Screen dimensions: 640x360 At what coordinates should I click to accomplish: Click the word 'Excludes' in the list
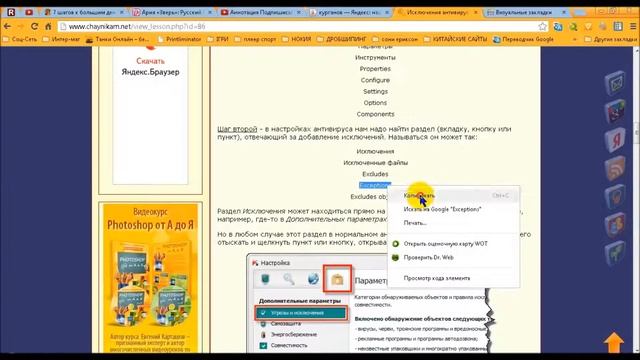[375, 174]
